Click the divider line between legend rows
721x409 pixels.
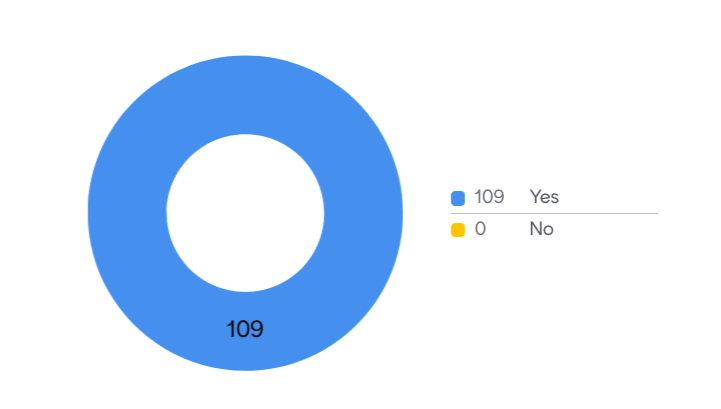(554, 213)
